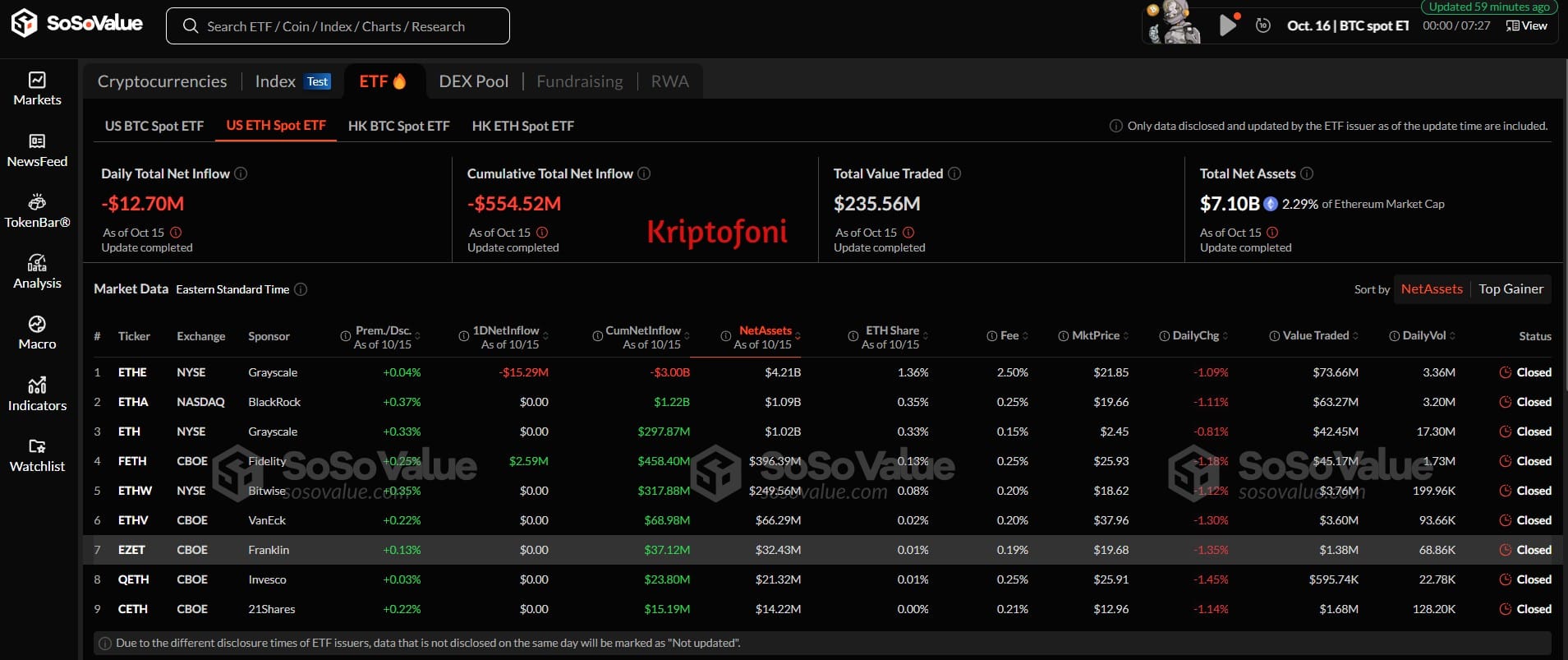The width and height of the screenshot is (1568, 660).
Task: Switch to DEX Pool tab
Action: (x=474, y=81)
